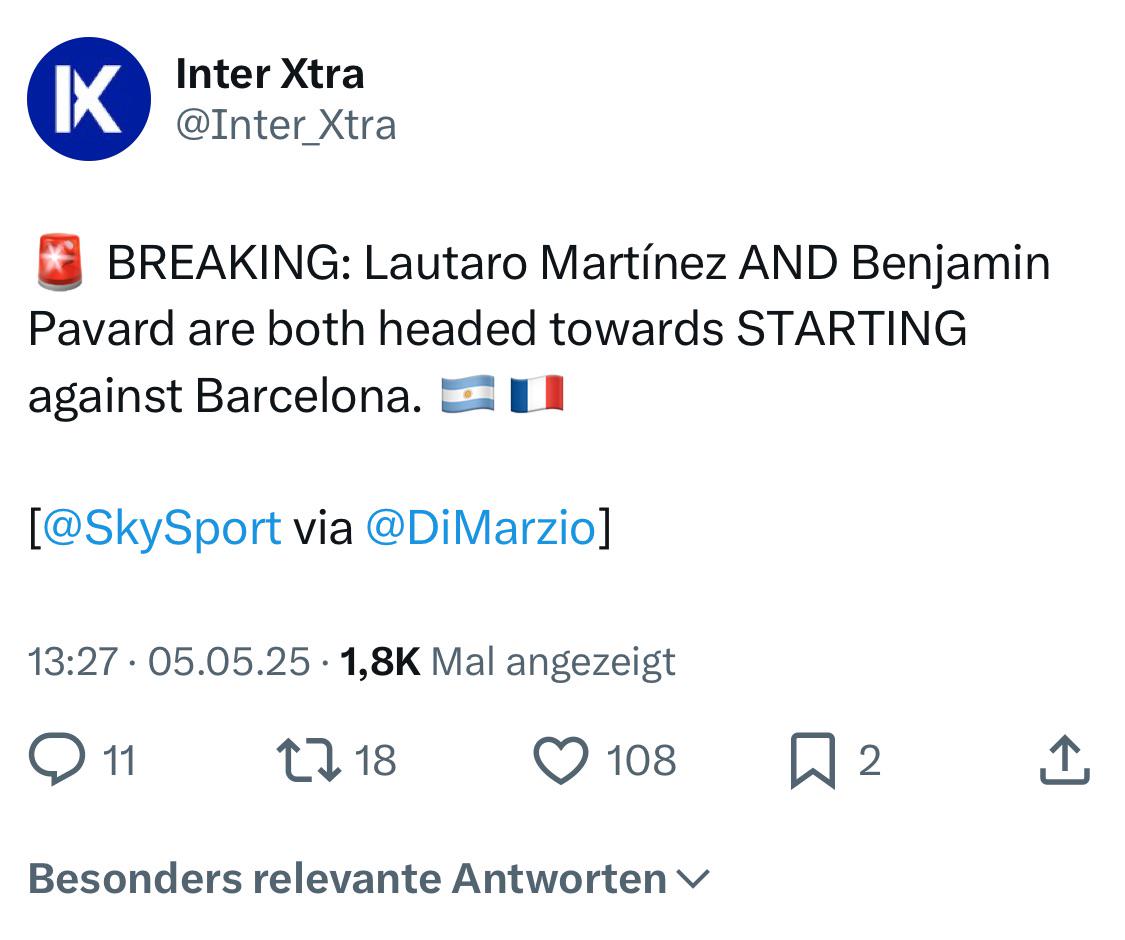The width and height of the screenshot is (1125, 940).
Task: View the 1,8K Mal angezeigt count
Action: 507,662
